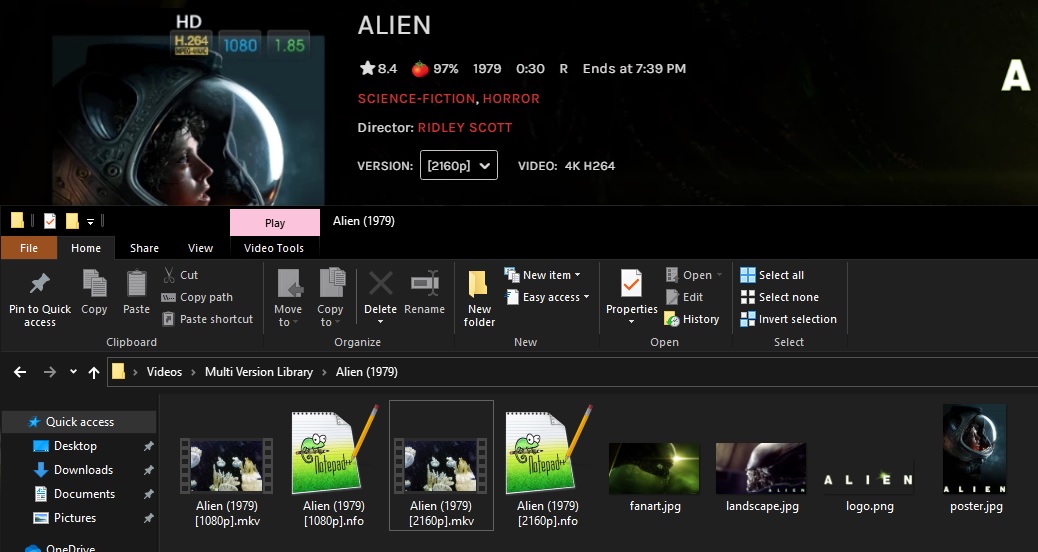
Task: Click Invert selection
Action: pos(789,319)
